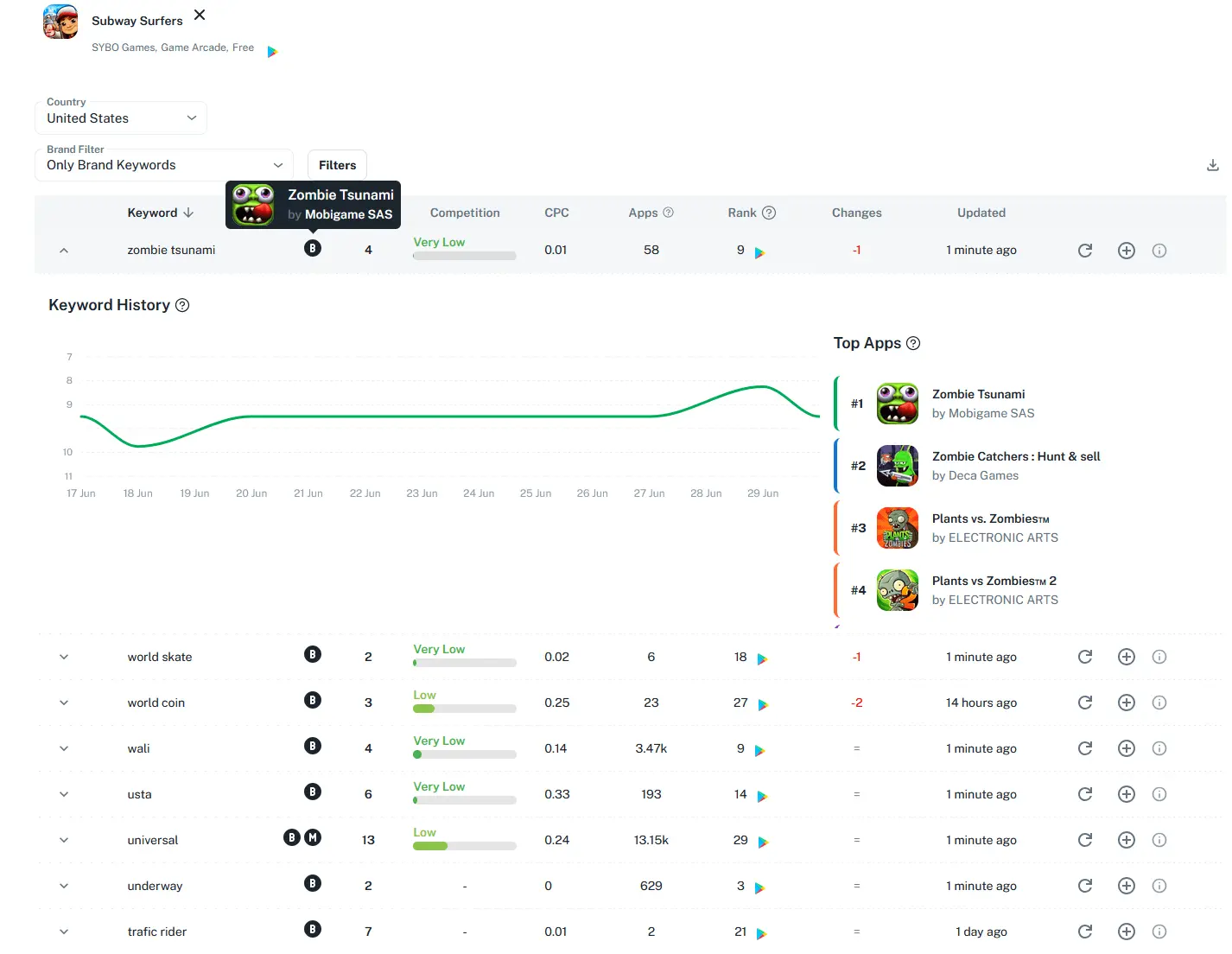Open the Brand Filter dropdown
Viewport: 1232px width, 954px height.
click(164, 165)
